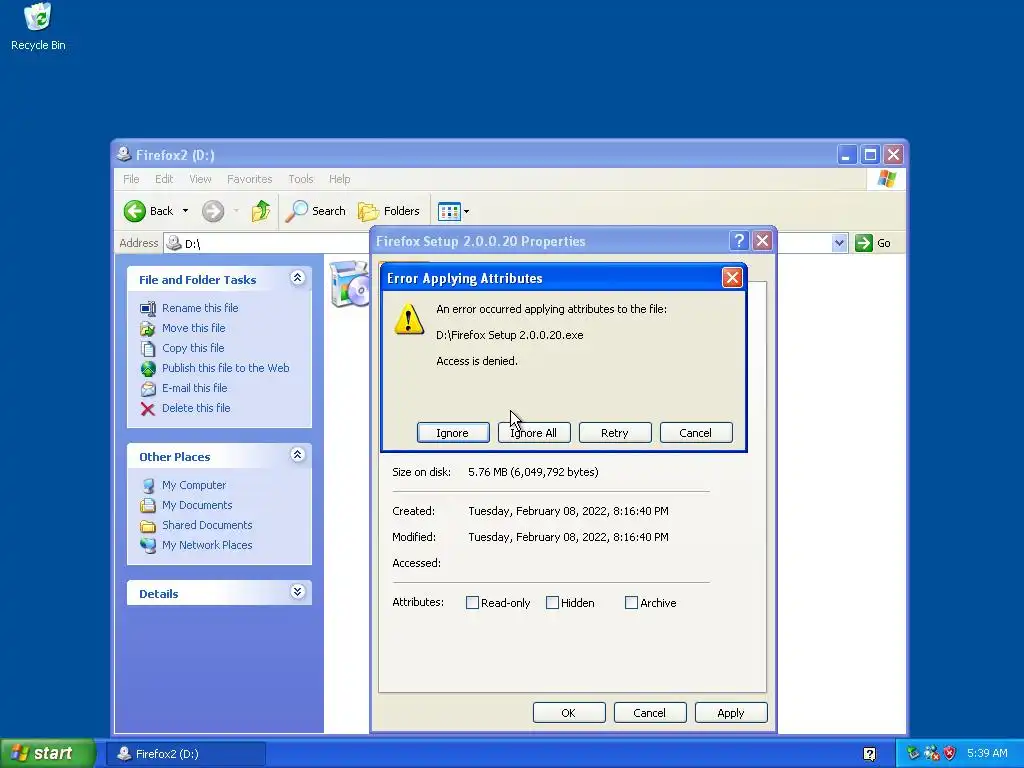Click the network connection tray icon
This screenshot has height=768, width=1024.
[931, 754]
